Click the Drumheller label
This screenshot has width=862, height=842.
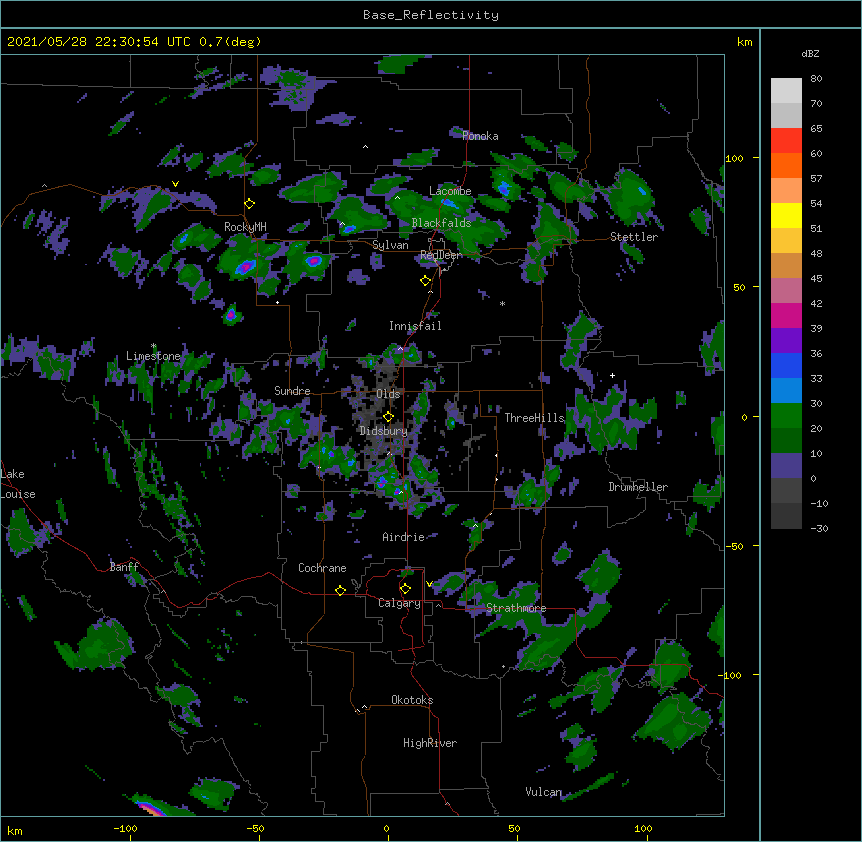point(638,487)
